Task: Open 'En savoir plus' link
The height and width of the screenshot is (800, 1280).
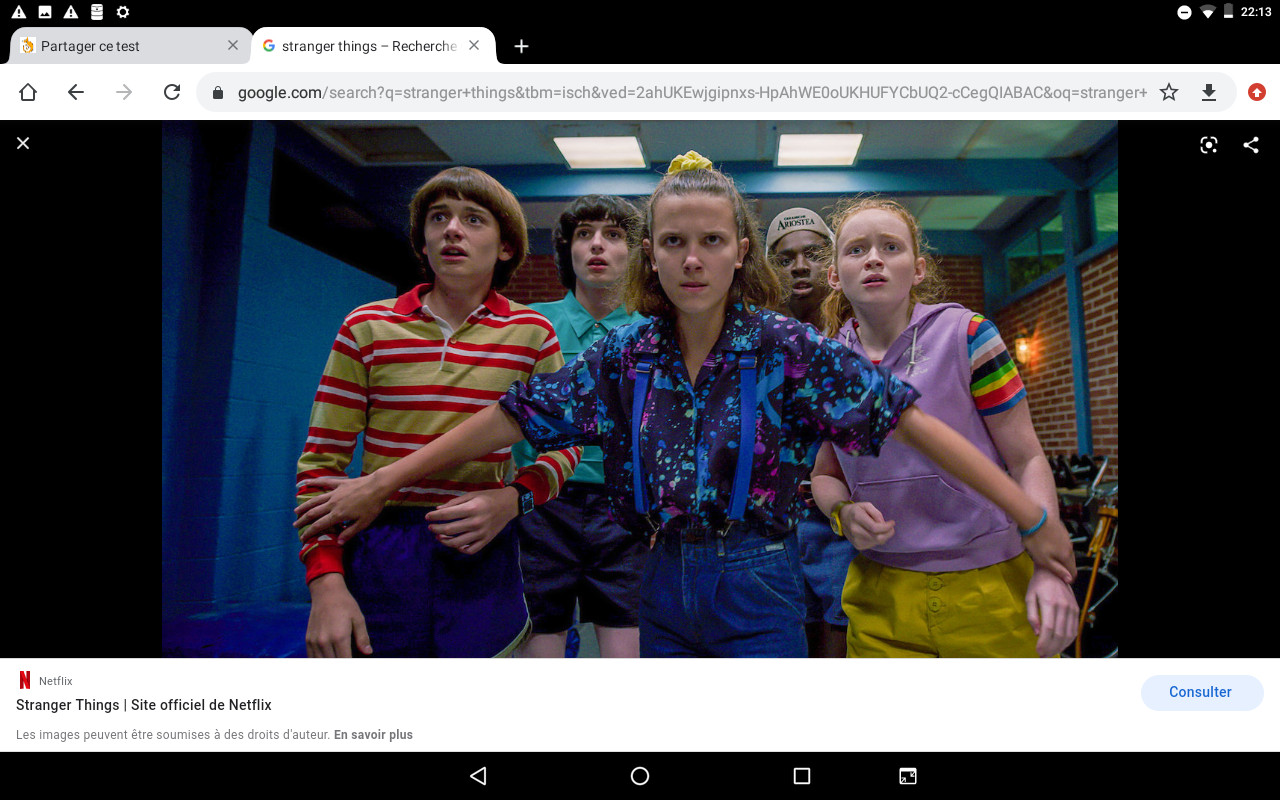Action: pyautogui.click(x=373, y=735)
